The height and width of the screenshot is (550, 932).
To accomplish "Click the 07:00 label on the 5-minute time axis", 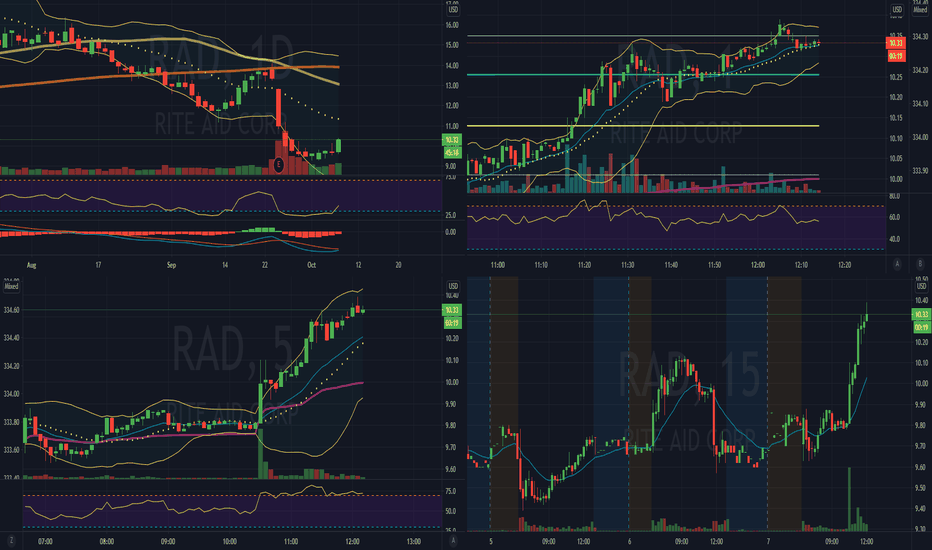I will 45,542.
